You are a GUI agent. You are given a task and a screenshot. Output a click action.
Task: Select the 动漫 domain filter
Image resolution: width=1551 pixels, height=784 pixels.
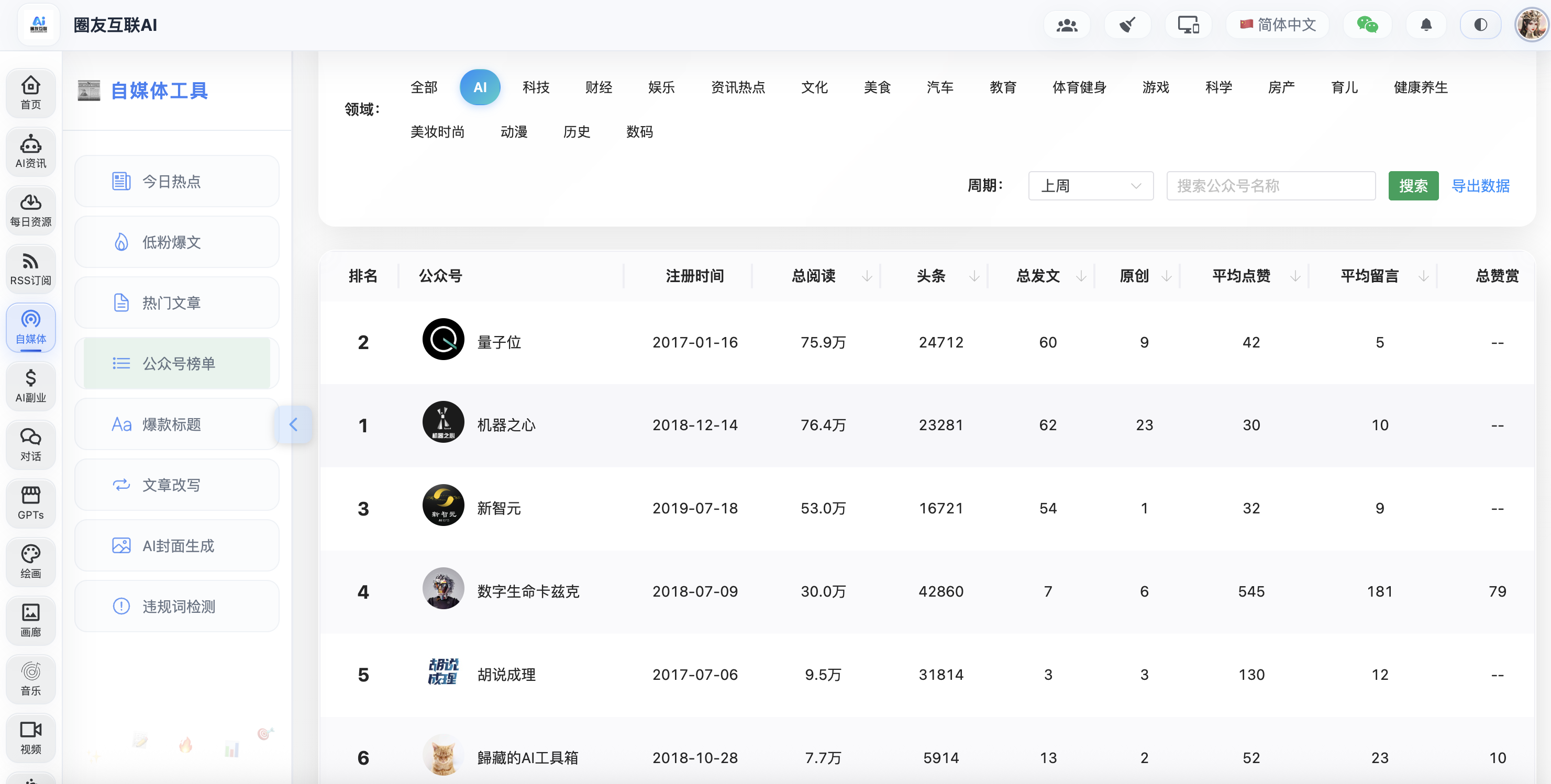[514, 132]
